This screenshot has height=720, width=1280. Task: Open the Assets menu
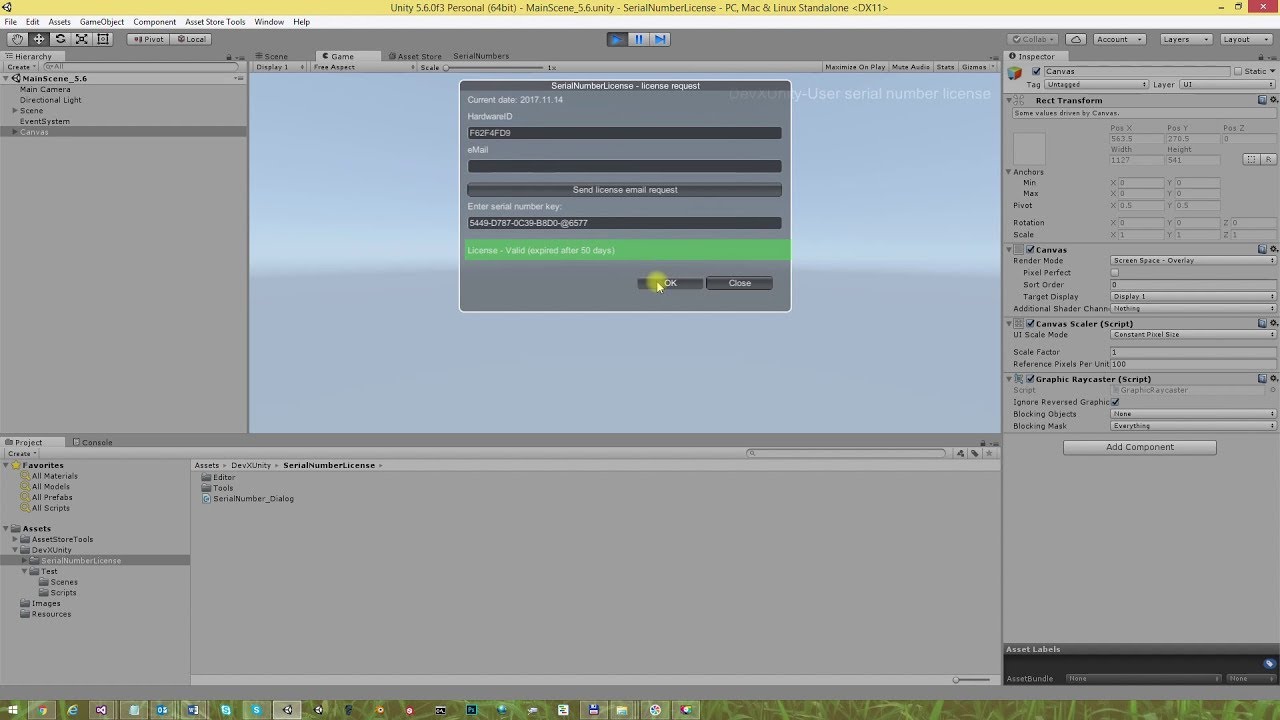coord(59,22)
